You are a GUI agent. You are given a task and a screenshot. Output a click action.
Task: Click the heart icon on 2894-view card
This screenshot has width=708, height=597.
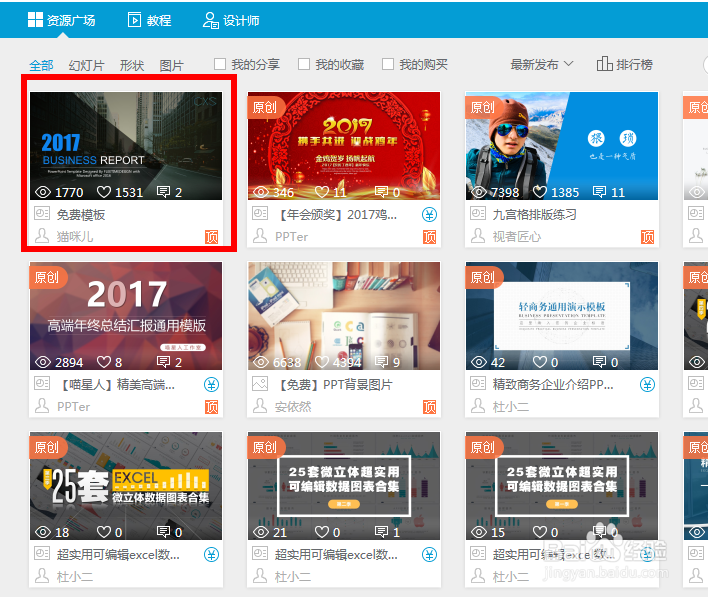point(104,362)
